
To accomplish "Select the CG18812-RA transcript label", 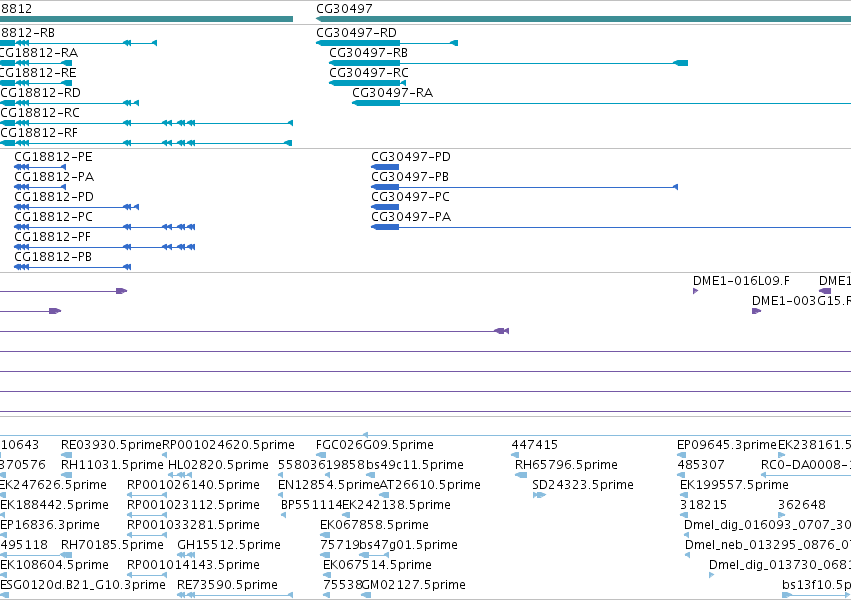I will click(x=38, y=53).
